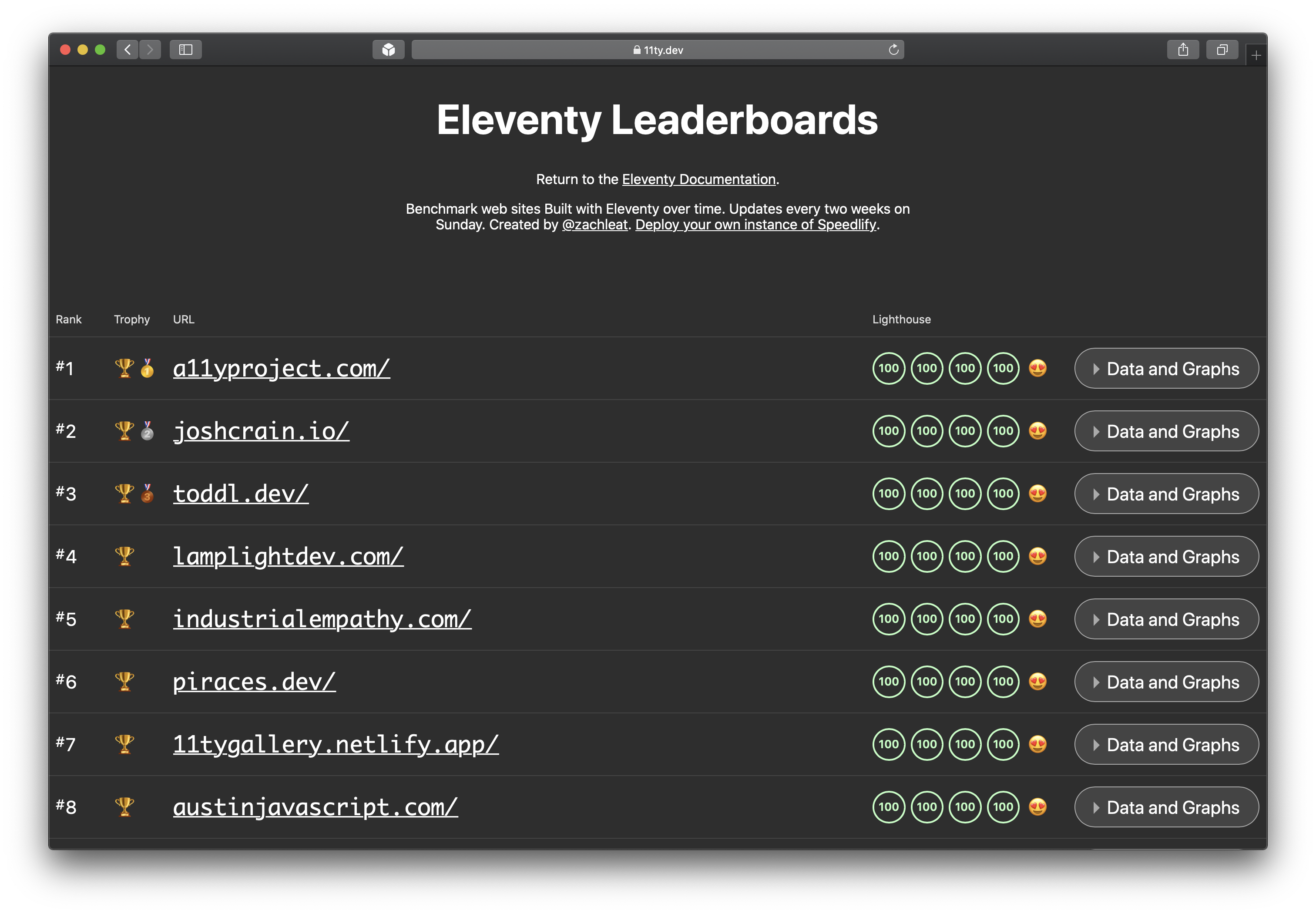Screen dimensions: 1316x914
Task: Open the Share sheet icon
Action: 1182,50
